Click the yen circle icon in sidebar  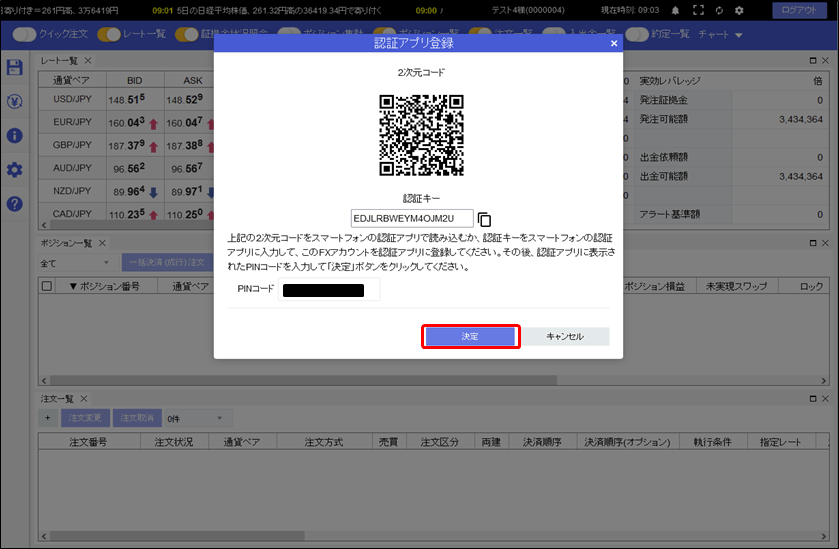click(14, 101)
